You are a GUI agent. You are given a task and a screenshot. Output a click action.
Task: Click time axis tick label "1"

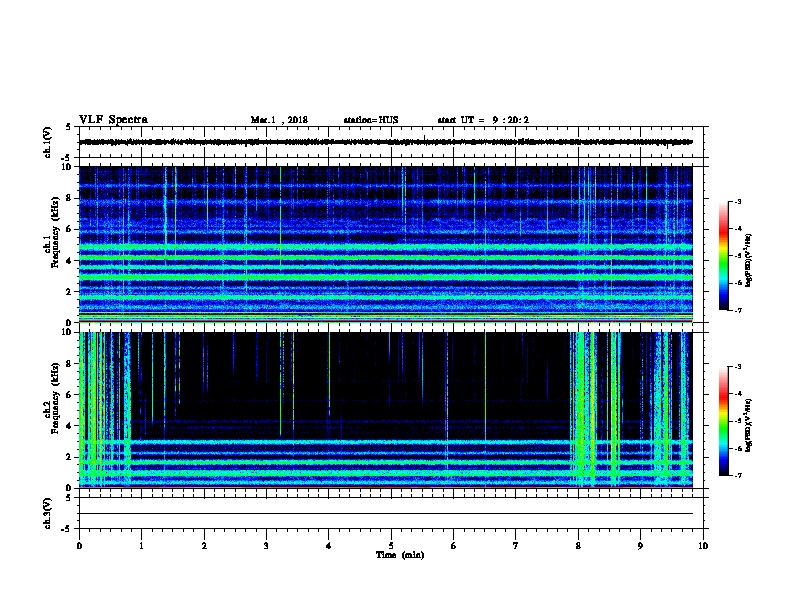point(141,546)
